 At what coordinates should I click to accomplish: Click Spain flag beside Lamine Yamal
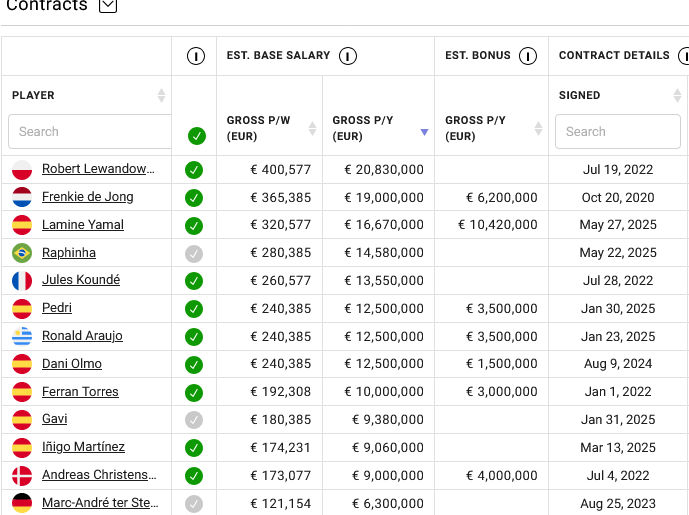[x=22, y=225]
